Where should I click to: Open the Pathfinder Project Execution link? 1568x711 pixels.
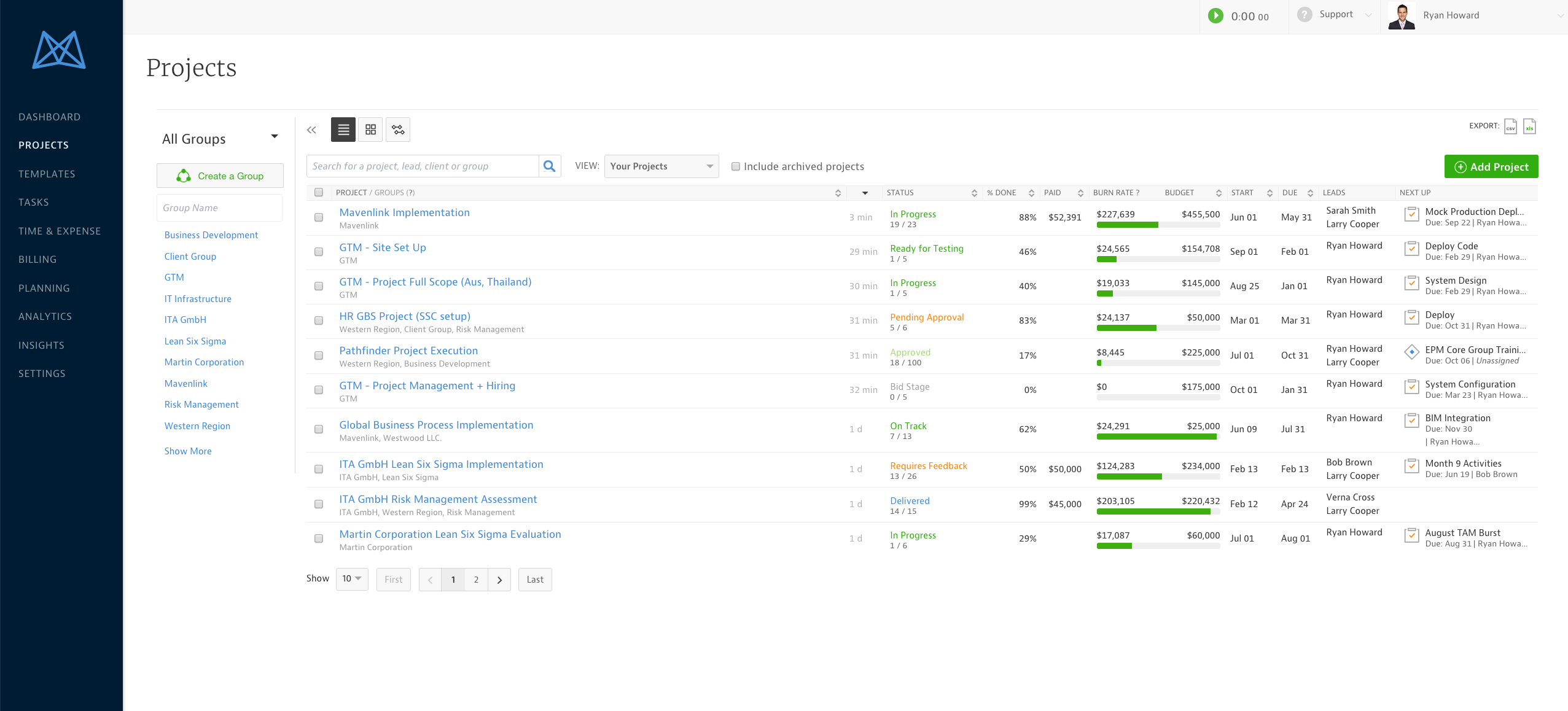[x=408, y=351]
